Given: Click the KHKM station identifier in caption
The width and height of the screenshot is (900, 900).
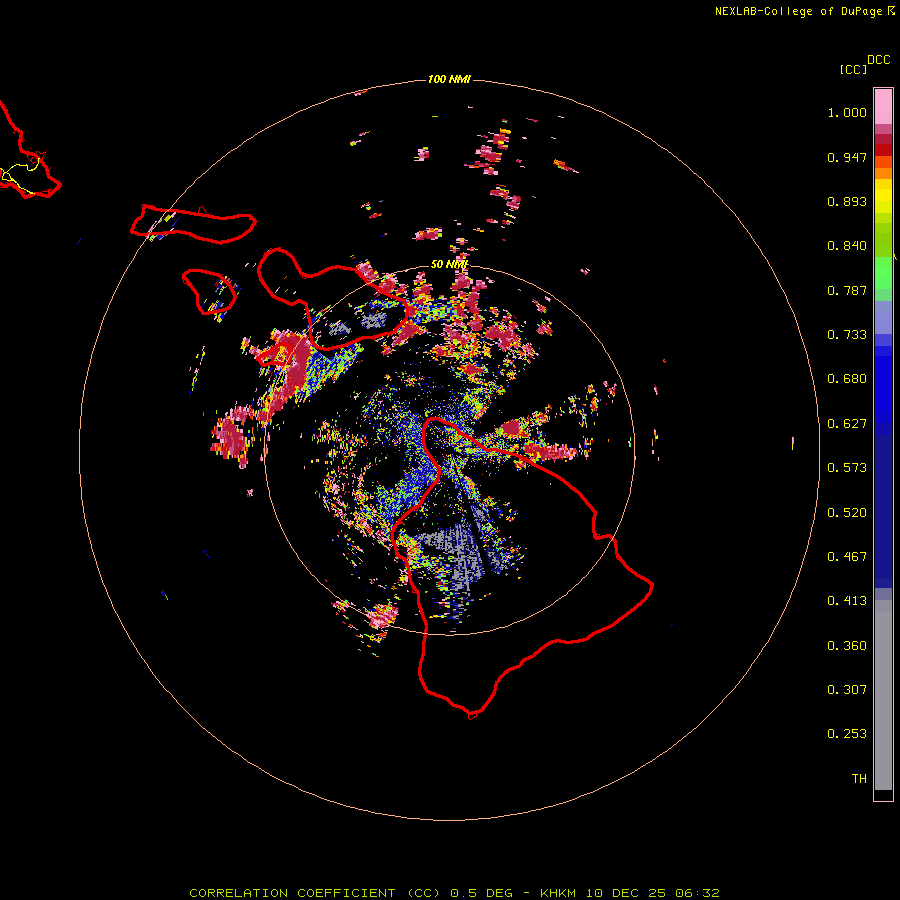Looking at the screenshot, I should click(x=557, y=893).
